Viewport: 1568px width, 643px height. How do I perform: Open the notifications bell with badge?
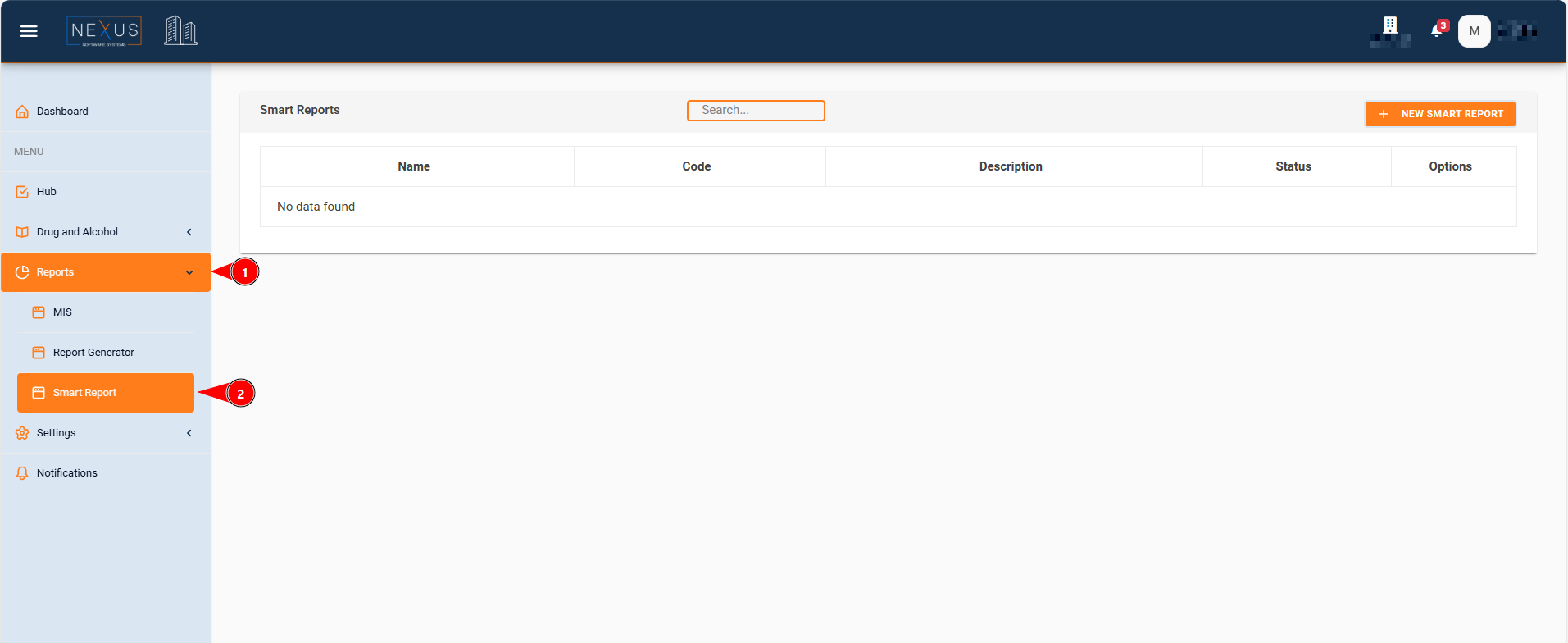[1438, 30]
